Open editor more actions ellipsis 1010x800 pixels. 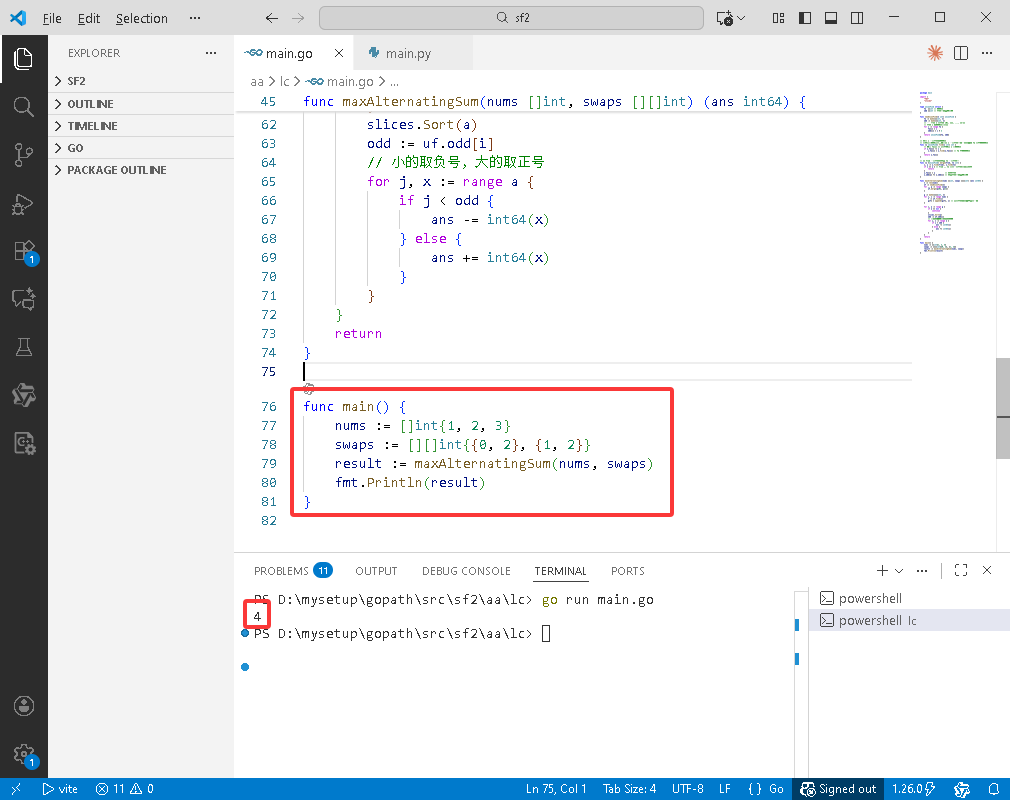pyautogui.click(x=987, y=53)
